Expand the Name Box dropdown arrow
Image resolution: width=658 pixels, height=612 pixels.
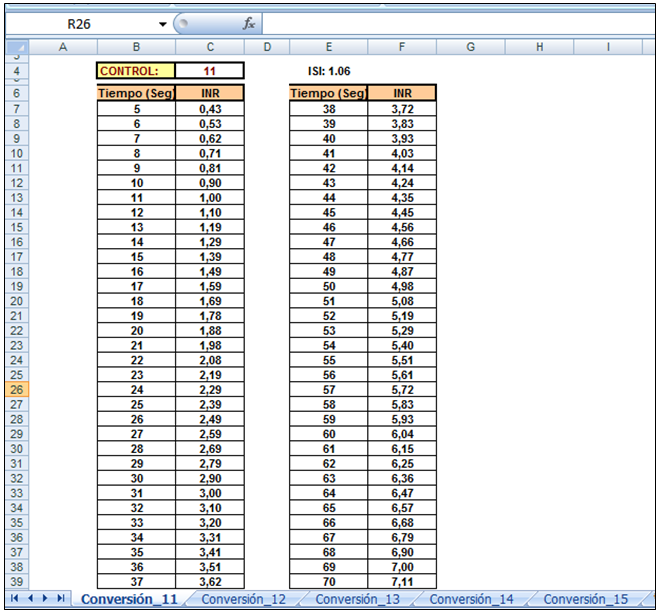click(x=163, y=23)
